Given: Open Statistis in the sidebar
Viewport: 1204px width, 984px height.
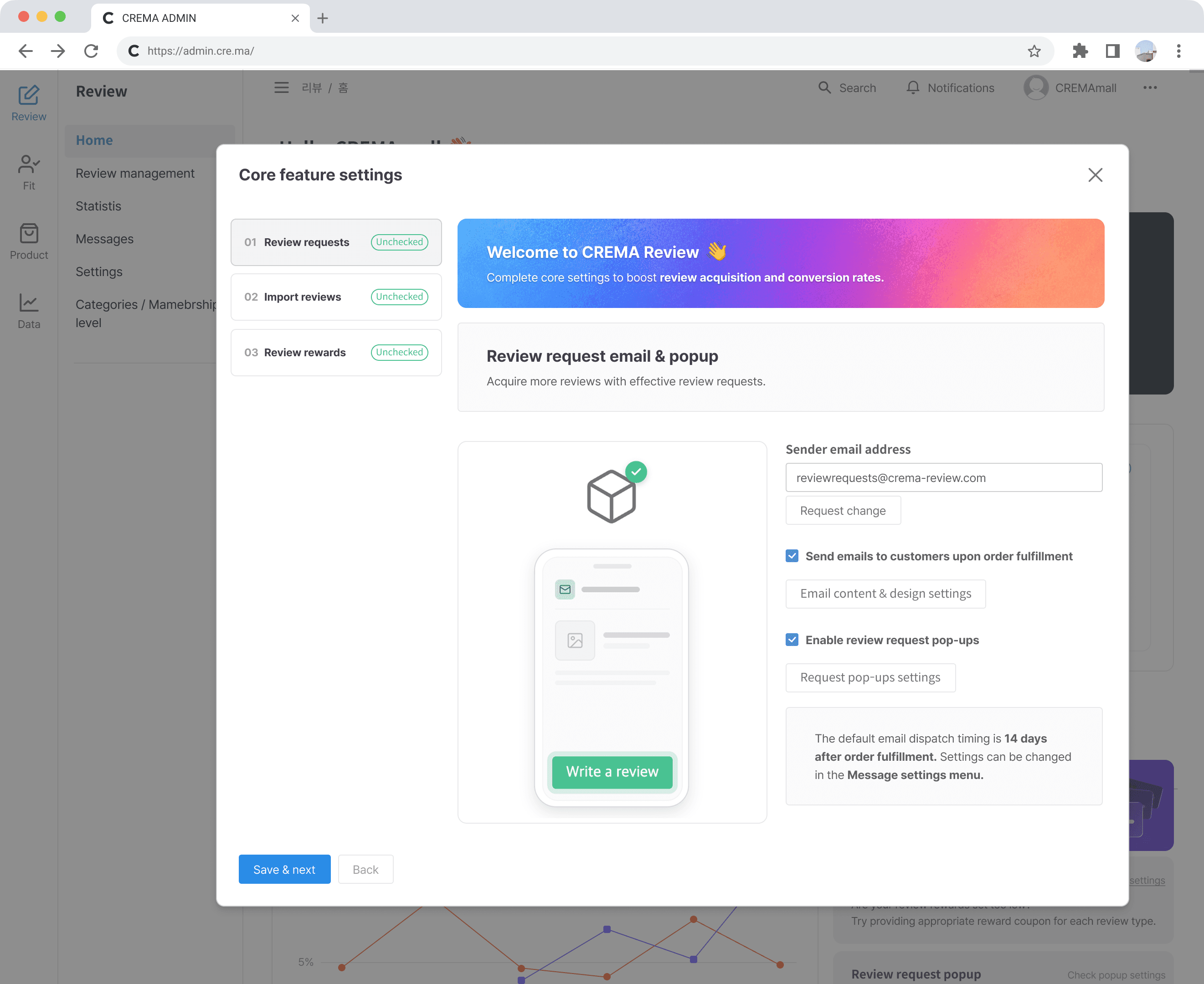Looking at the screenshot, I should click(99, 206).
